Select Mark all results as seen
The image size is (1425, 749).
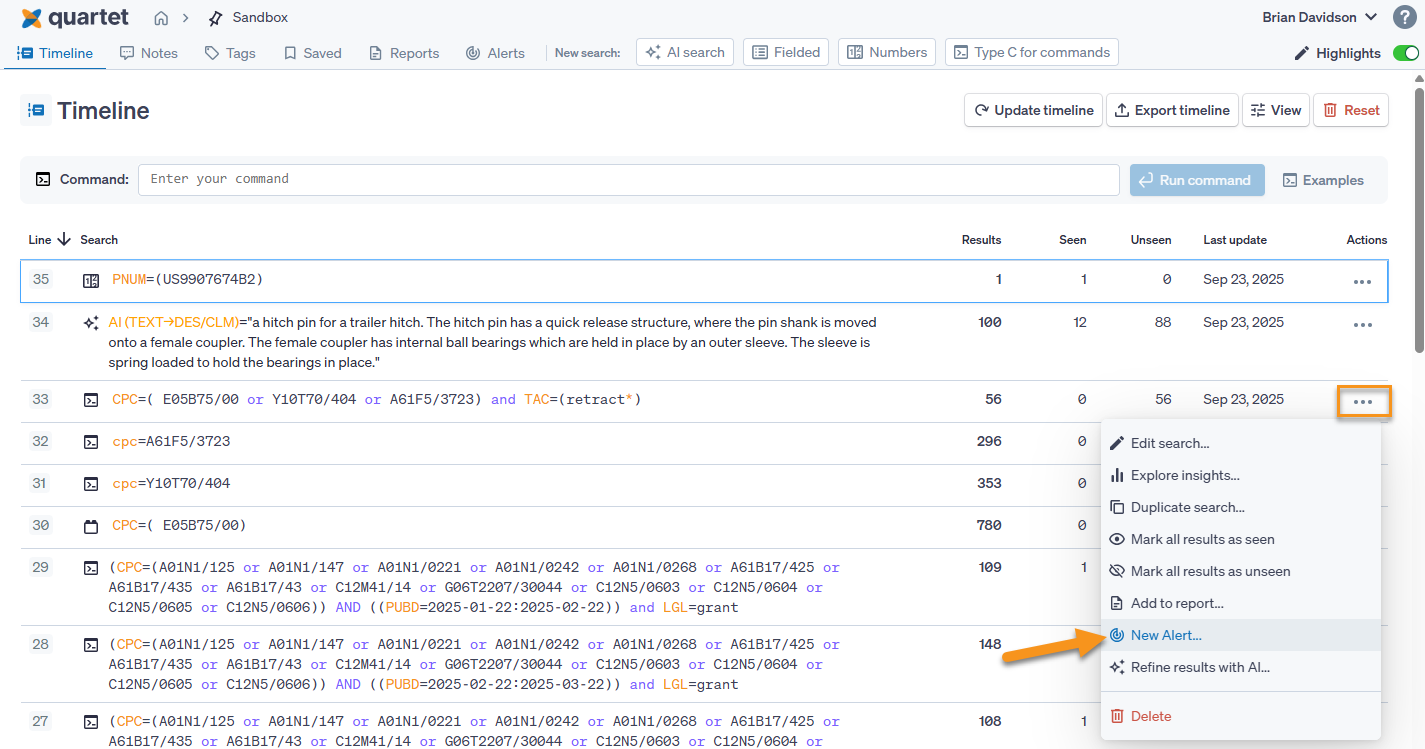coord(1202,539)
